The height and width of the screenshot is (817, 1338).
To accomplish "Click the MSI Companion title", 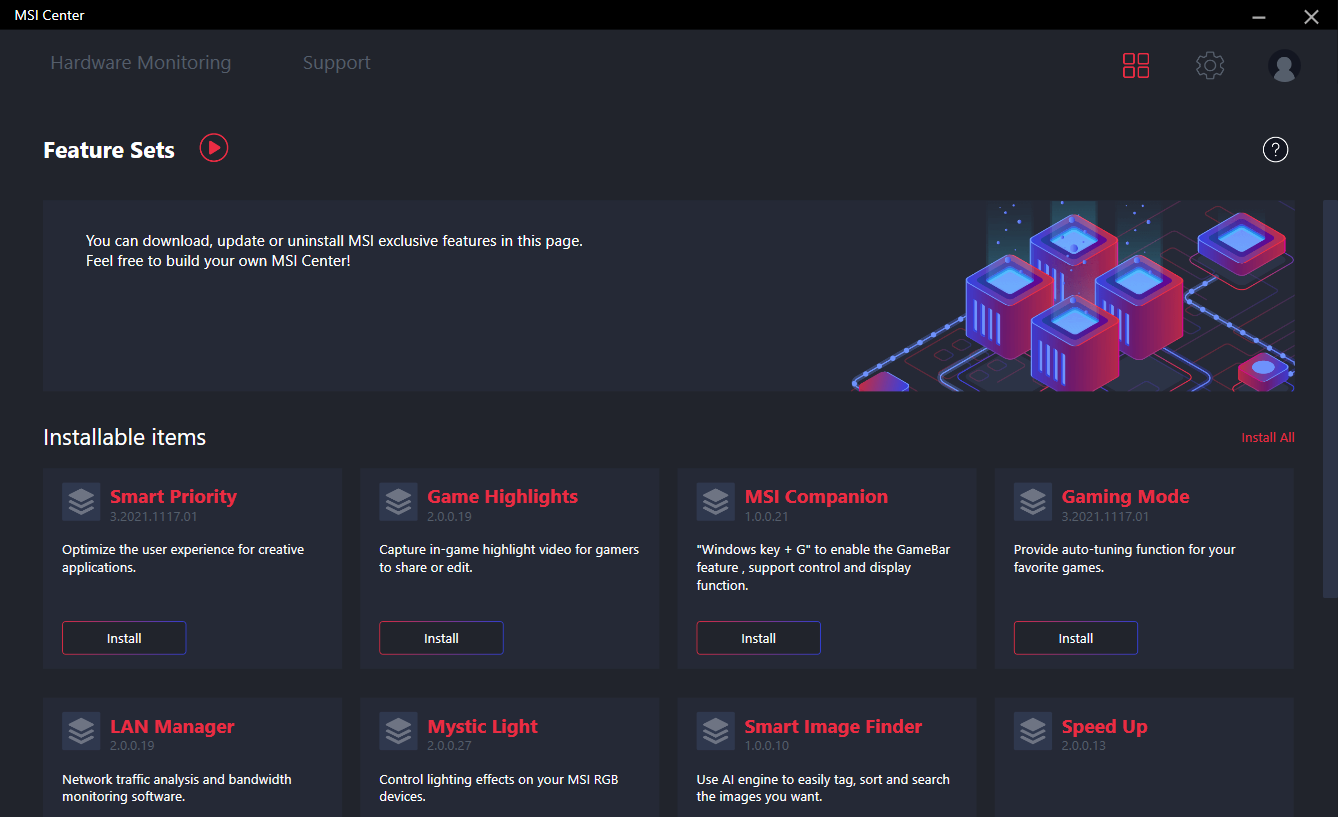I will coord(816,497).
